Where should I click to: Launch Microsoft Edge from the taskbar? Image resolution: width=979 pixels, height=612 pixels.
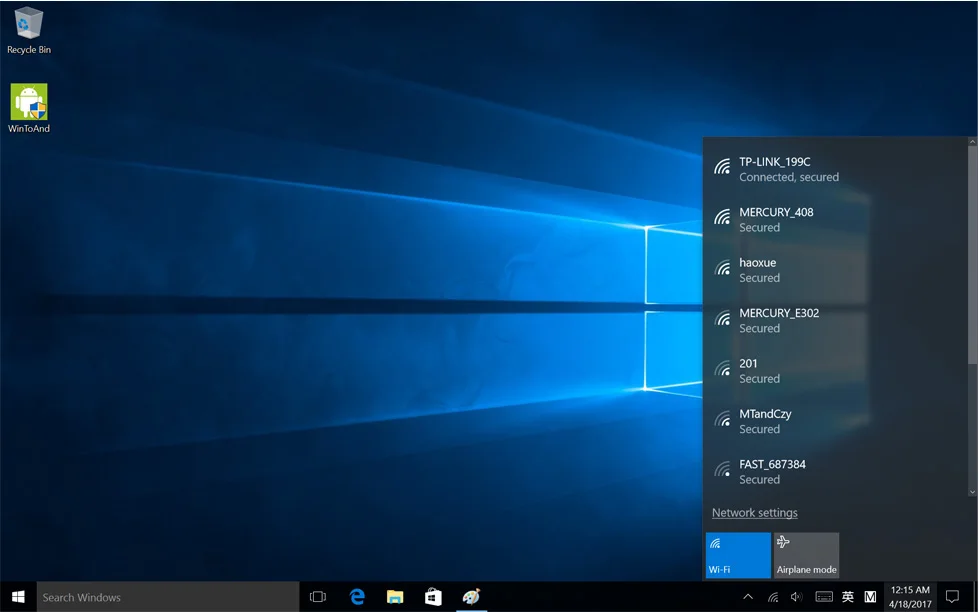coord(357,597)
